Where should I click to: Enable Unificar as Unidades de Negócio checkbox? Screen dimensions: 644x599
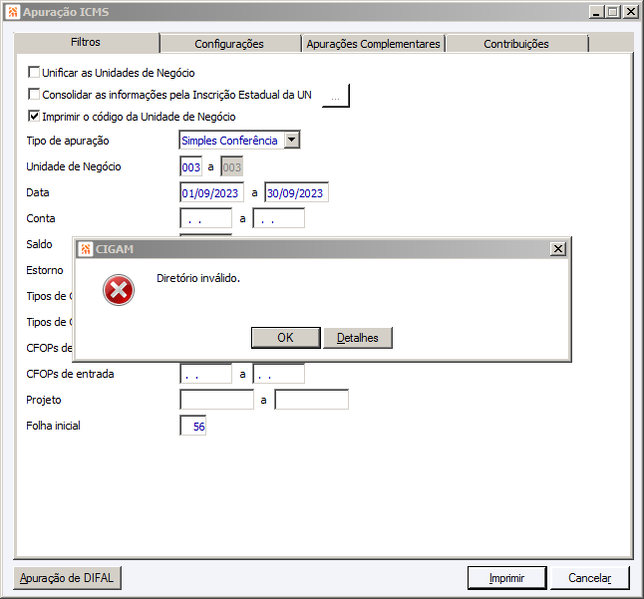click(x=34, y=72)
